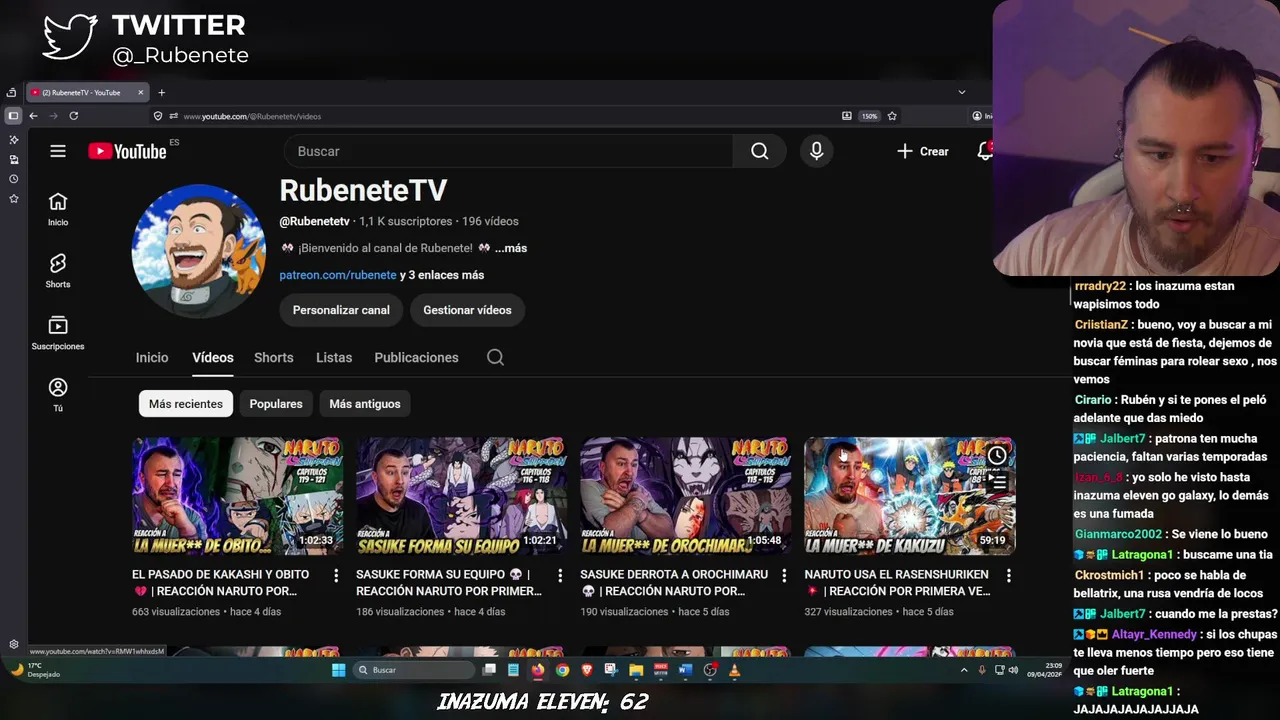This screenshot has height=720, width=1280.
Task: Open the Windows Start menu
Action: point(338,670)
